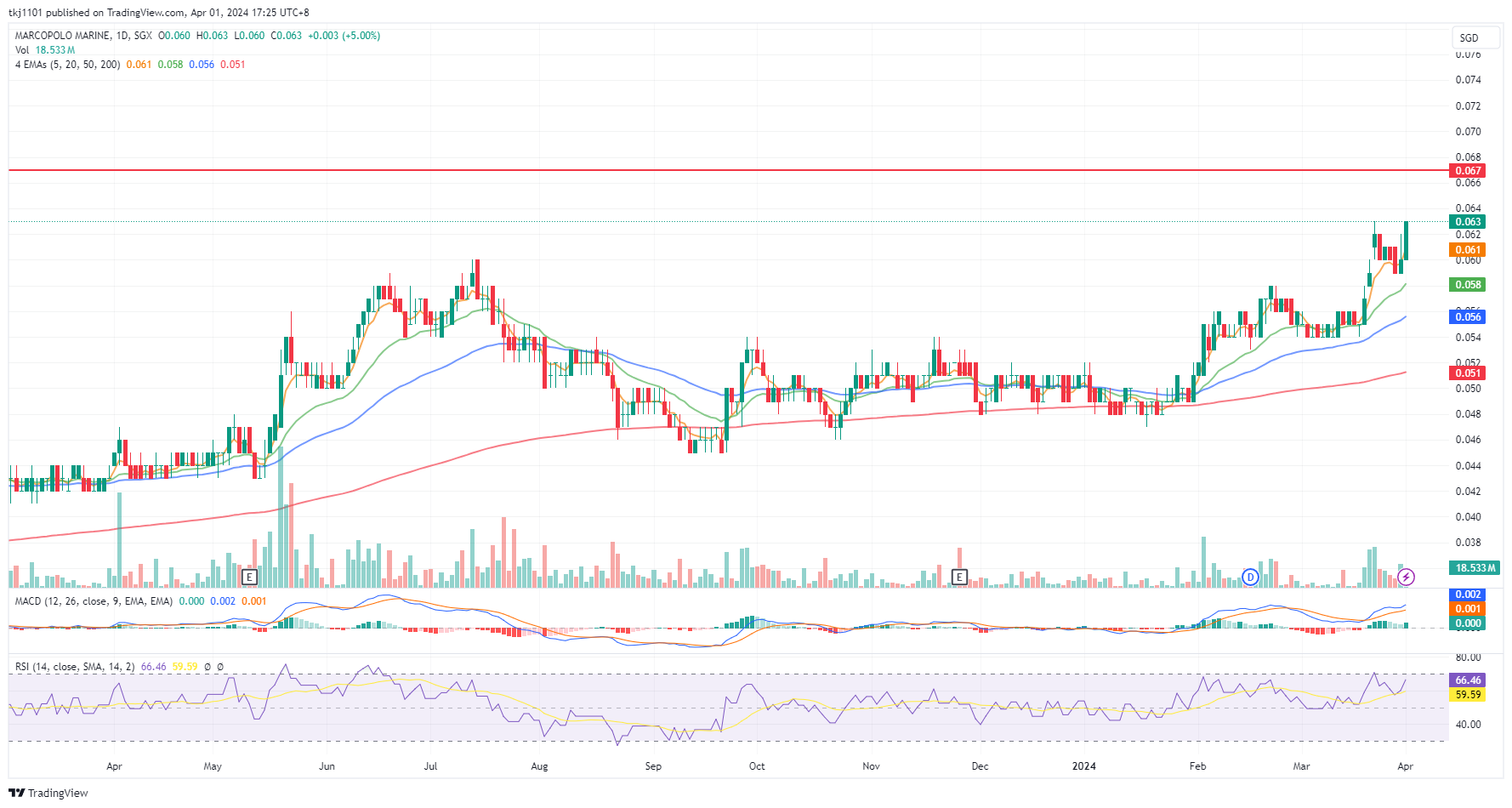Viewport: 1512px width, 808px height.
Task: Click the earnings E marker near December
Action: tap(959, 577)
